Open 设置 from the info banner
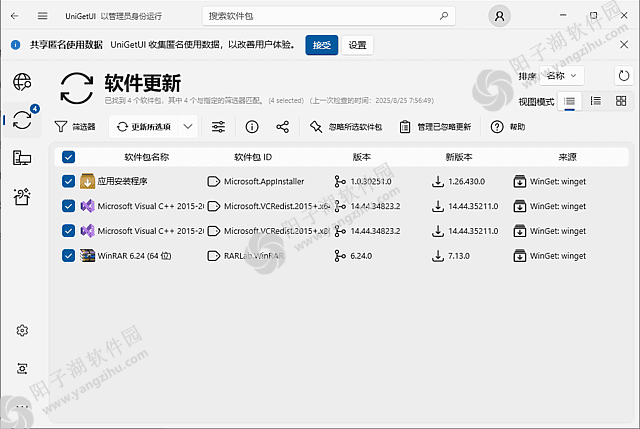This screenshot has height=429, width=640. click(357, 45)
